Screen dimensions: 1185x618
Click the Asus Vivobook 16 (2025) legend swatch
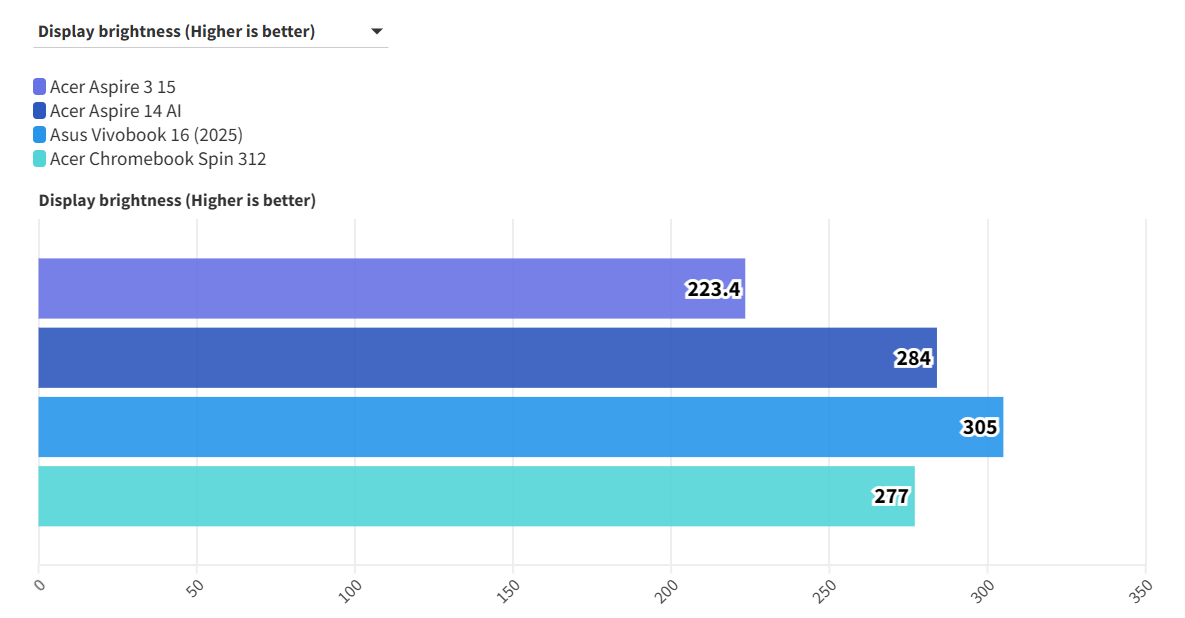40,135
